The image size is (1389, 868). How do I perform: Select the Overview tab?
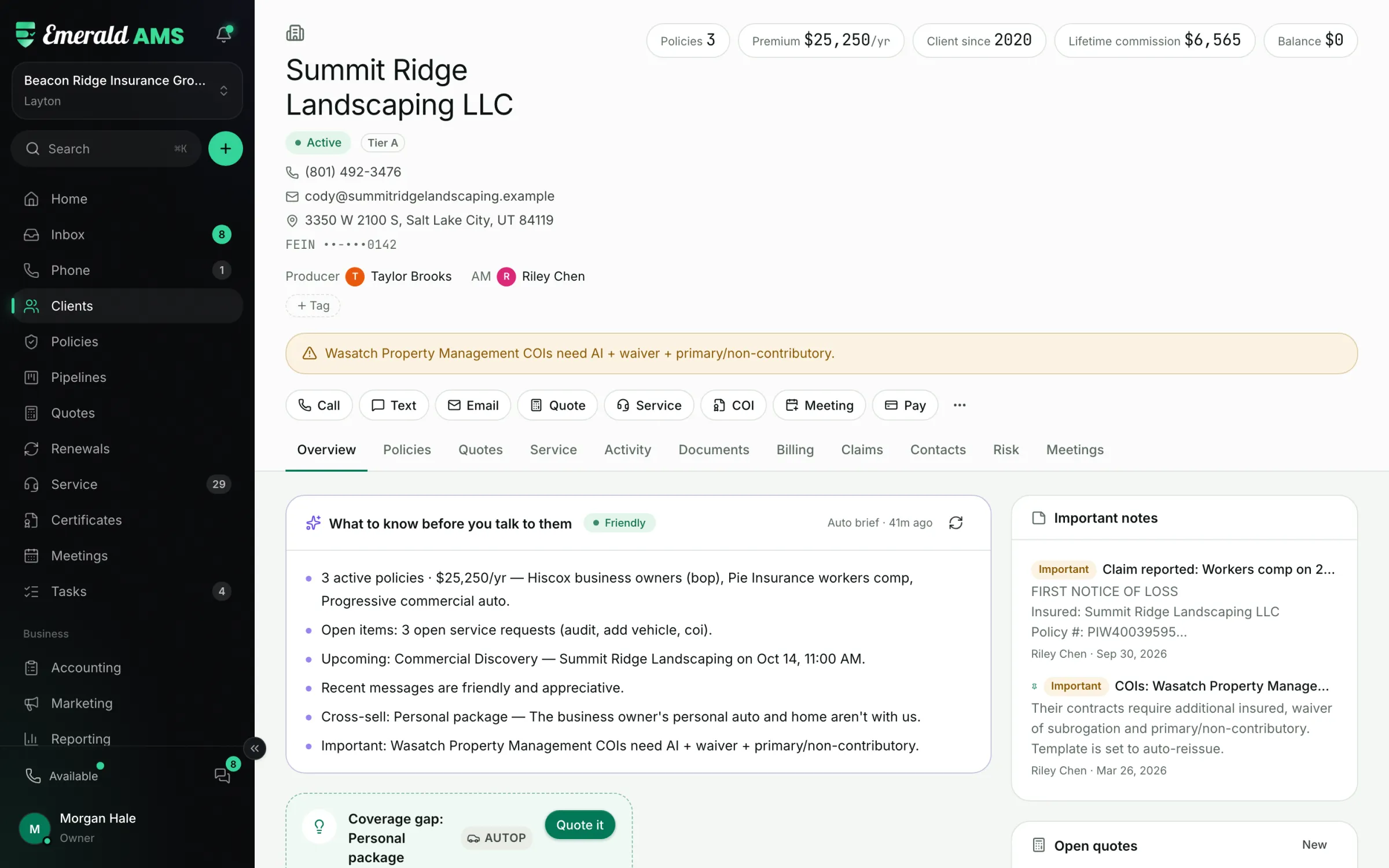click(326, 450)
